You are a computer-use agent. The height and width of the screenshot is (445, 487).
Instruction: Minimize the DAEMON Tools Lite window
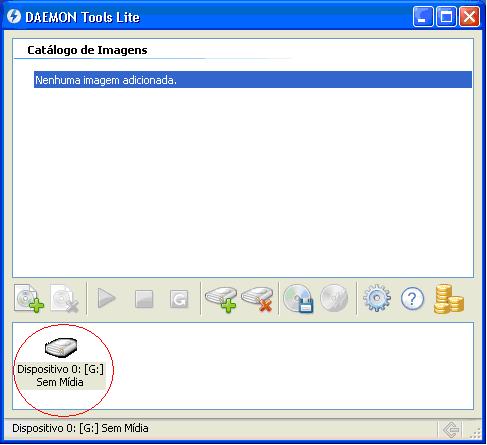(x=423, y=16)
